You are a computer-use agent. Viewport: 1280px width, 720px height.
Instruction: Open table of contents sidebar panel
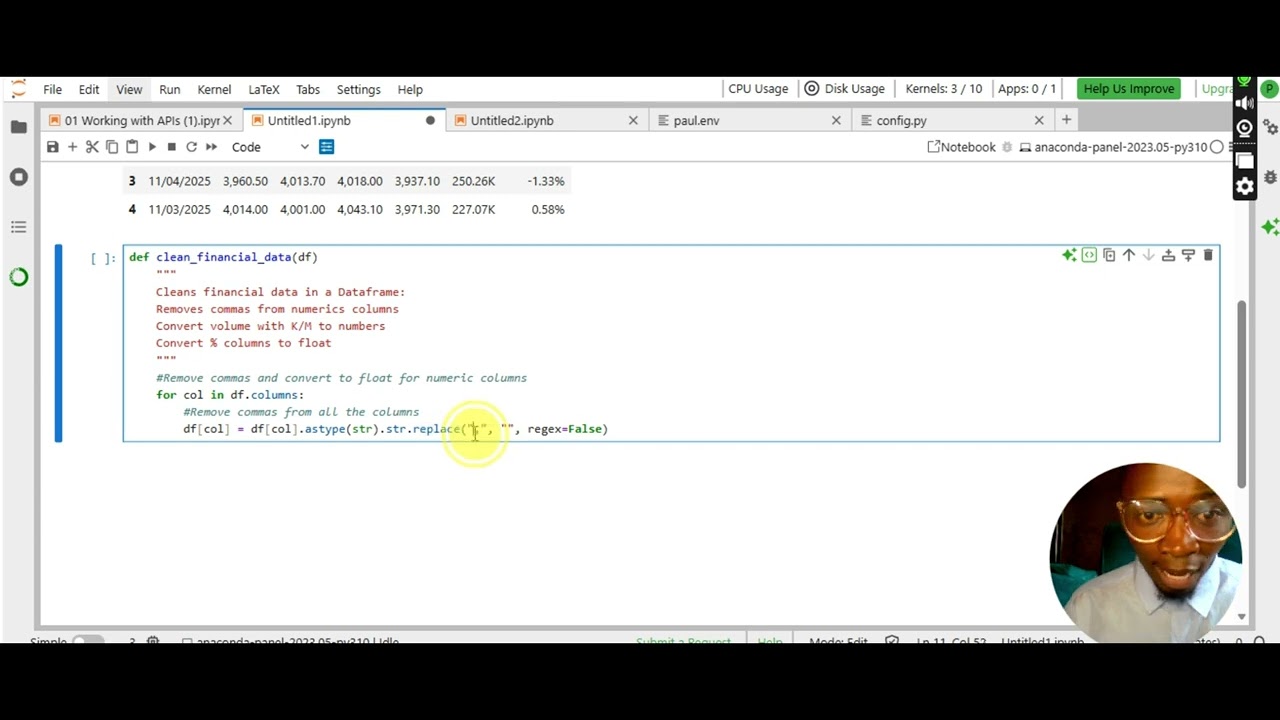(18, 227)
